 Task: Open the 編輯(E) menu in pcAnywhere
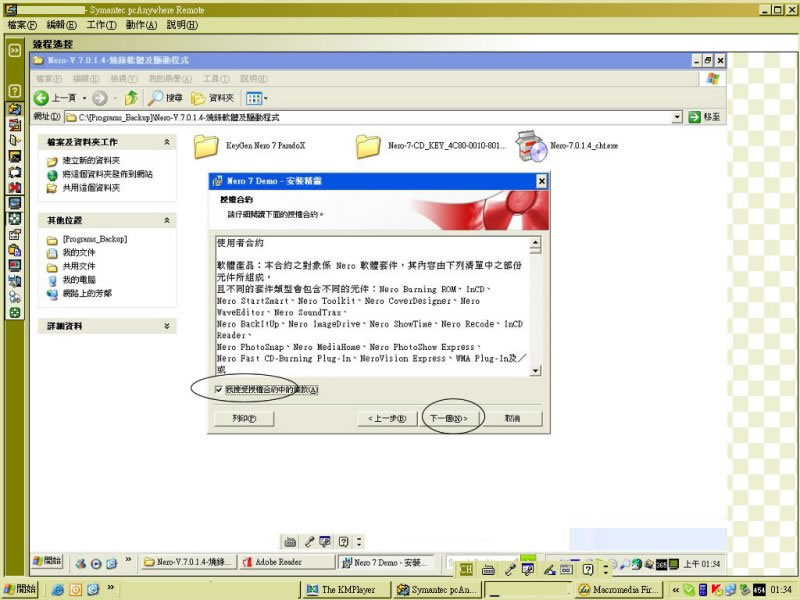(x=62, y=25)
